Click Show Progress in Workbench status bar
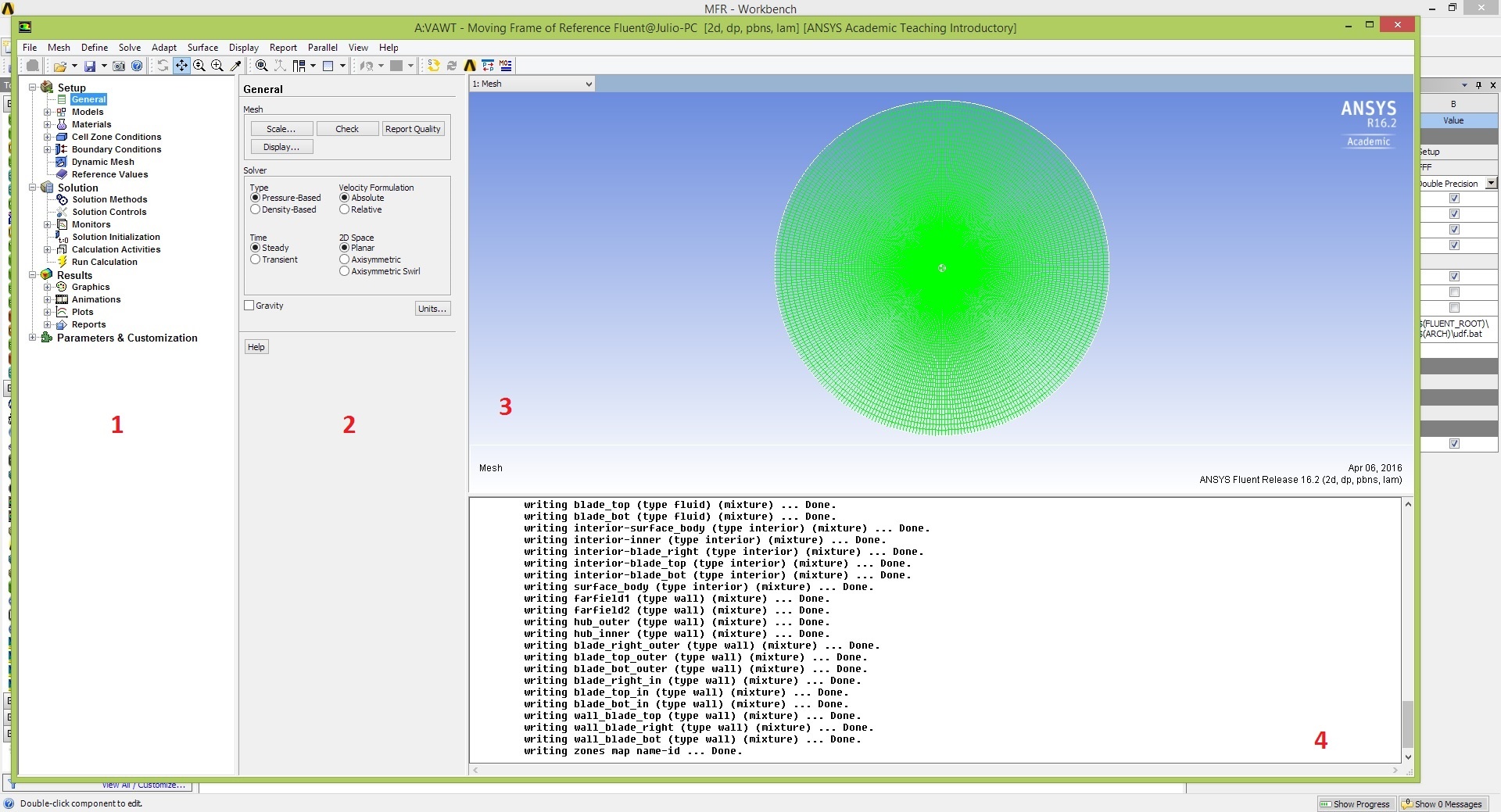The image size is (1501, 812). (1355, 803)
